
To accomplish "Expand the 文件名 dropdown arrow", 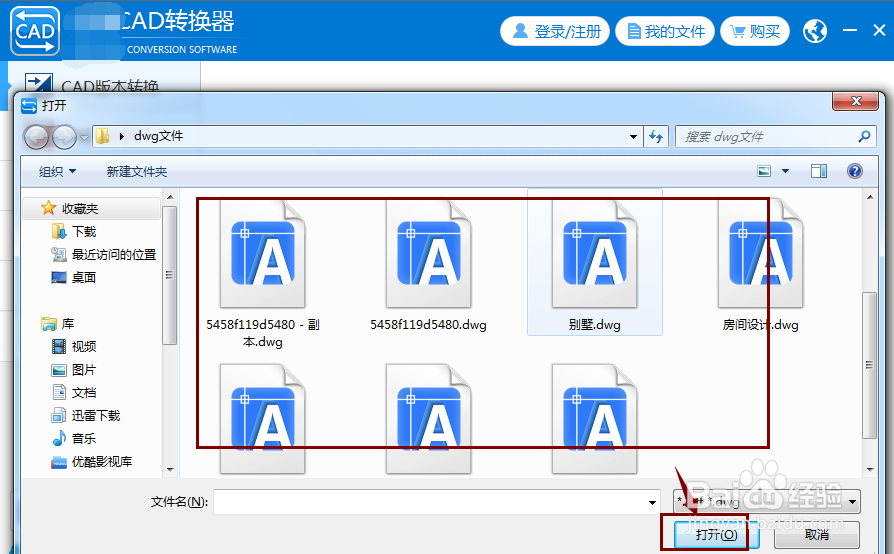I will [x=652, y=502].
